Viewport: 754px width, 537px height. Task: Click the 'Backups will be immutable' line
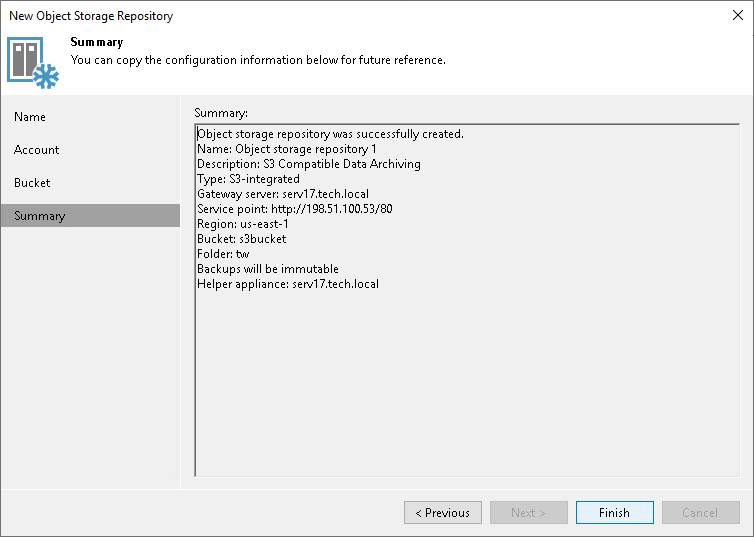point(268,269)
